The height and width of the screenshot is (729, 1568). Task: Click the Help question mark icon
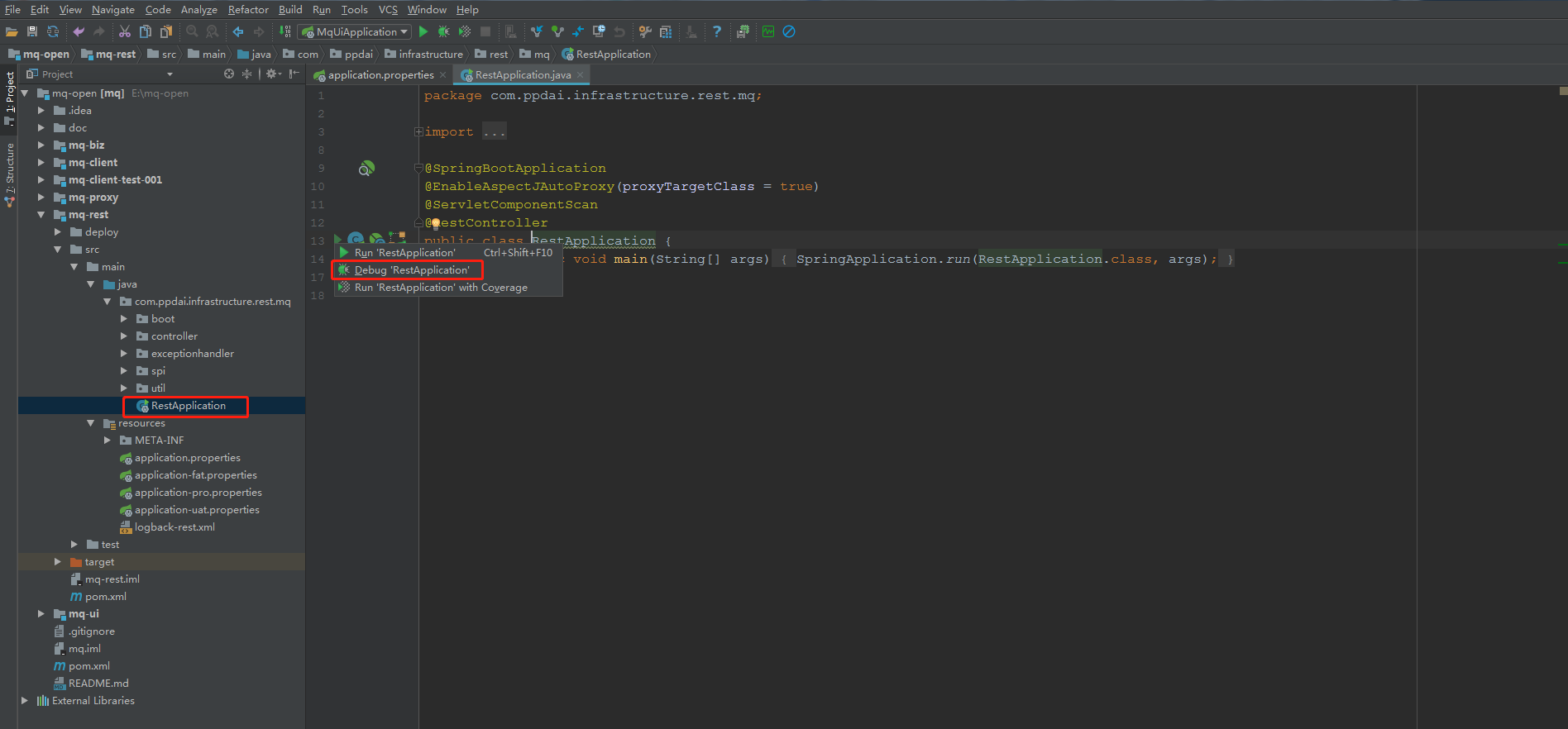717,31
